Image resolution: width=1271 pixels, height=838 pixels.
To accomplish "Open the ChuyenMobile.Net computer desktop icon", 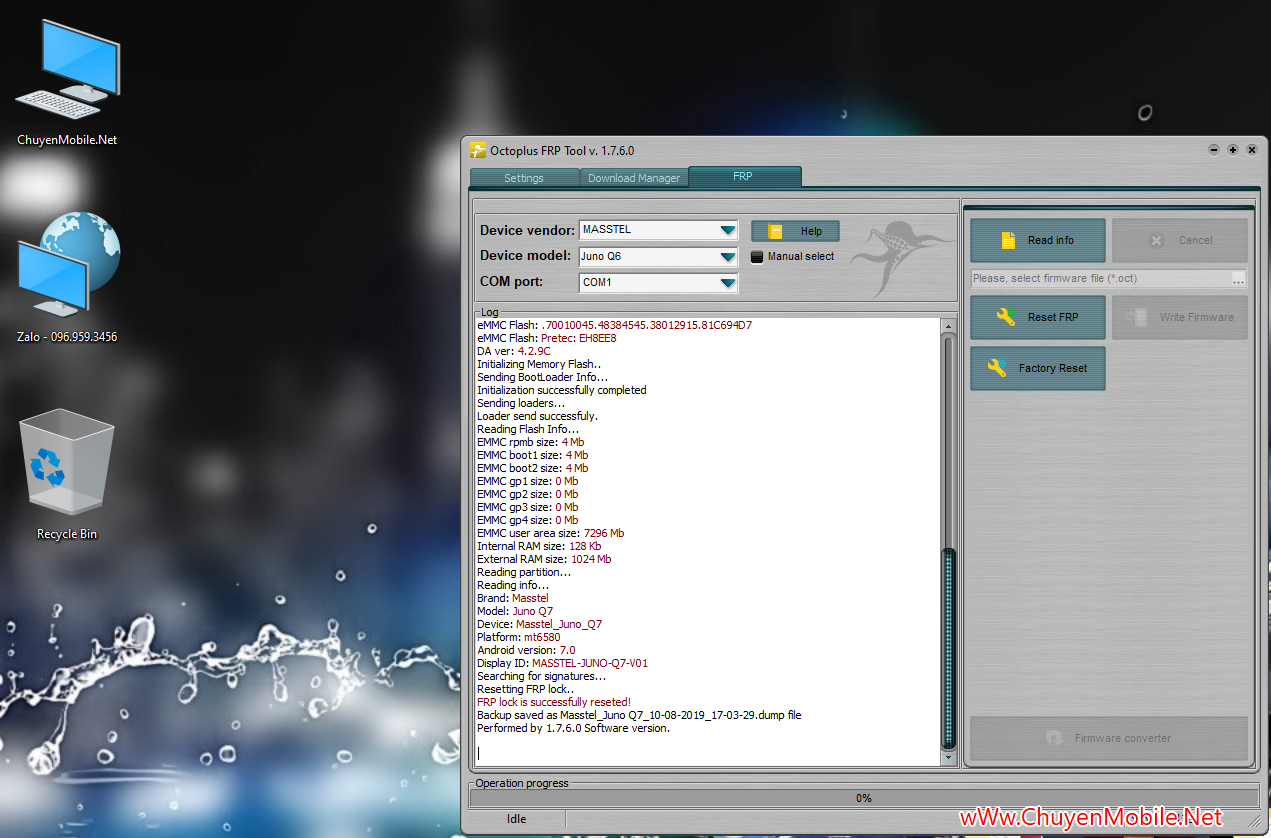I will (67, 84).
